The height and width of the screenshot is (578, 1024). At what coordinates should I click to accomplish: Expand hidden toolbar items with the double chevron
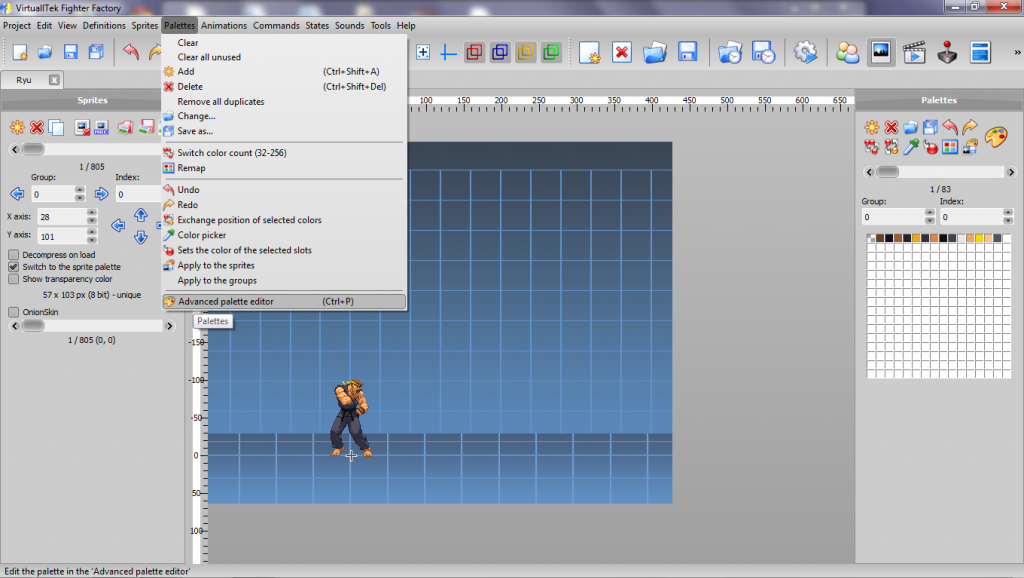tap(1017, 52)
